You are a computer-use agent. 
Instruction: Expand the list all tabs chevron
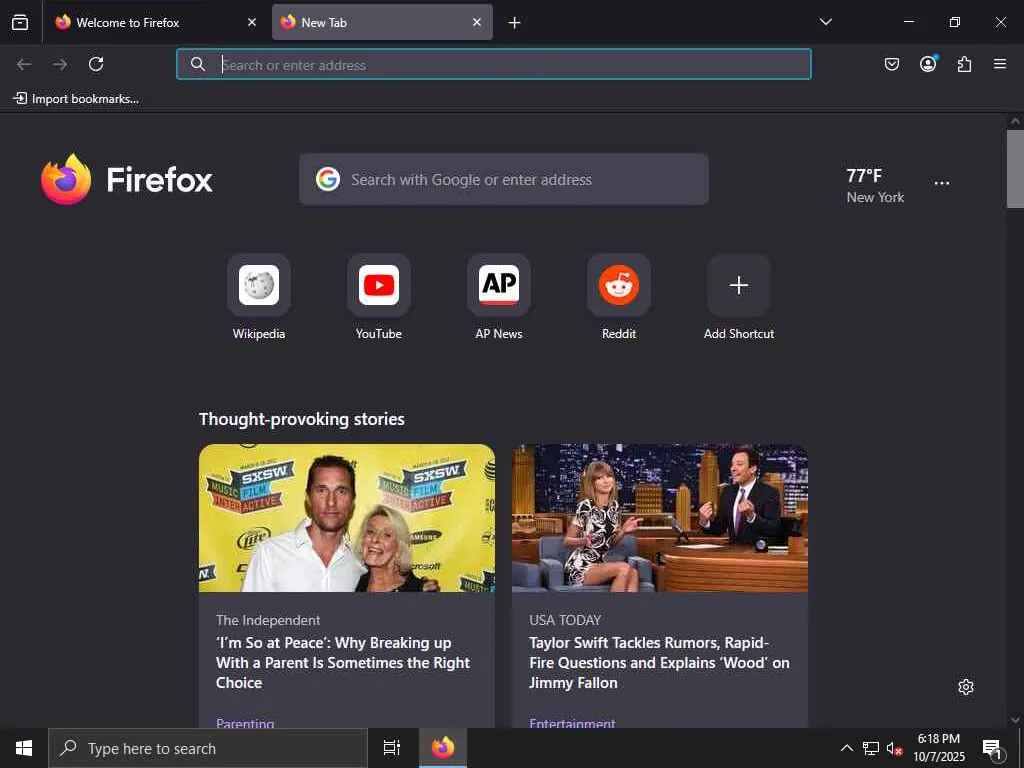coord(826,22)
